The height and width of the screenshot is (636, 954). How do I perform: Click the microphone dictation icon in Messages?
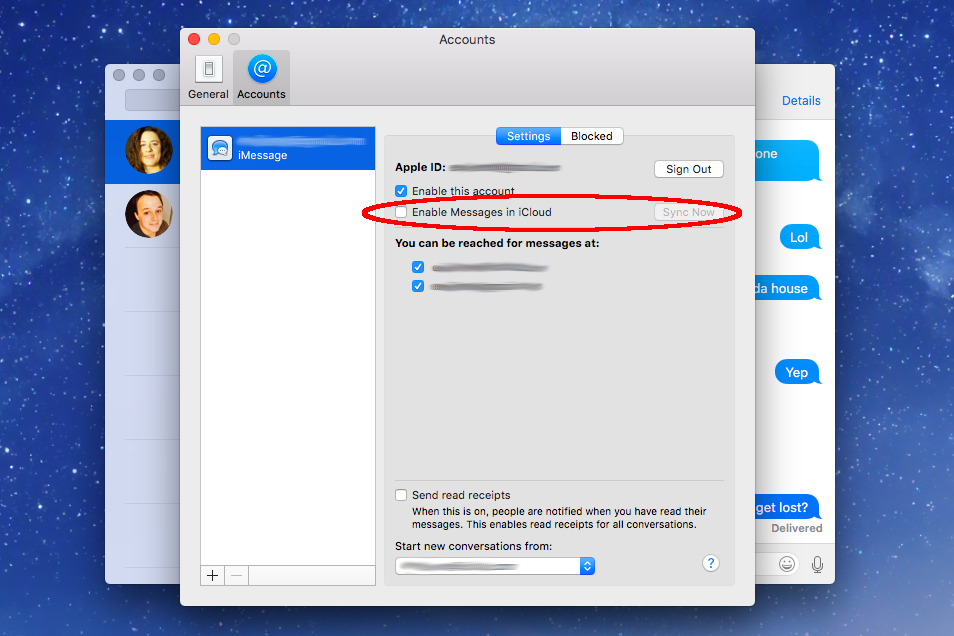point(817,565)
